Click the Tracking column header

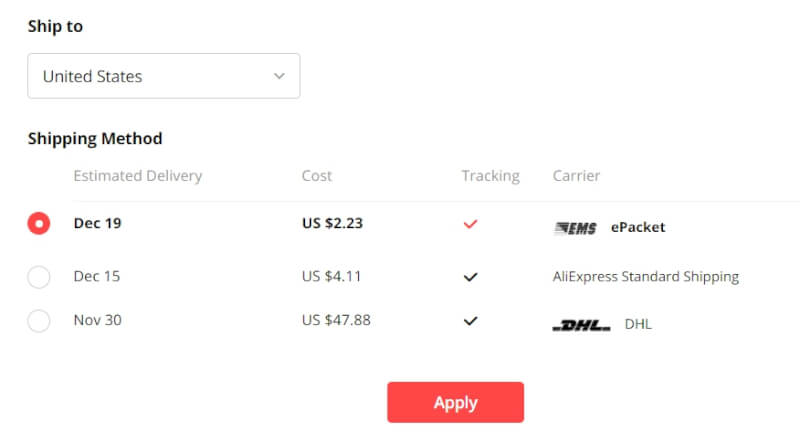pos(491,176)
